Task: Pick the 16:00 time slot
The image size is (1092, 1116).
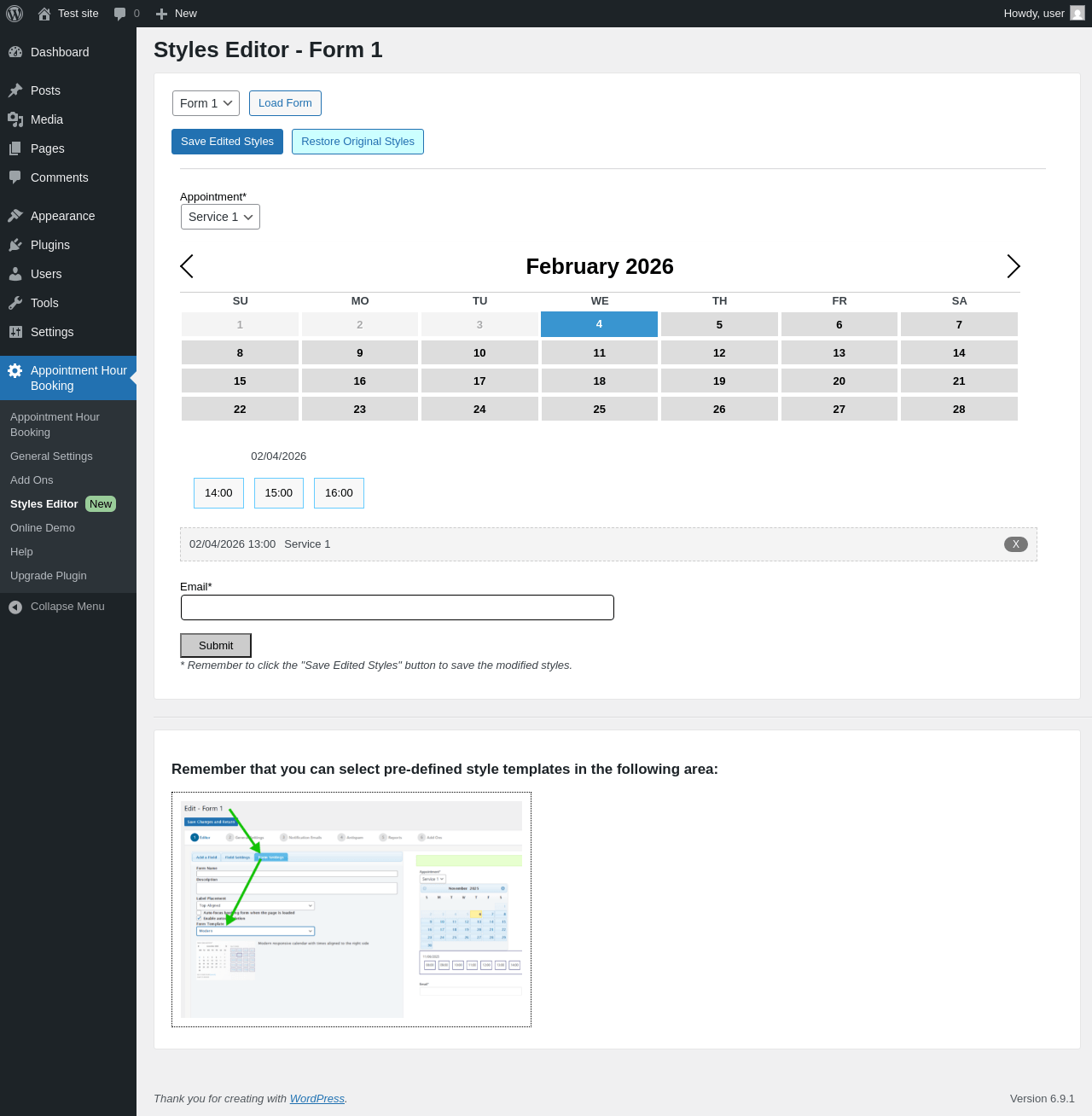Action: point(339,493)
